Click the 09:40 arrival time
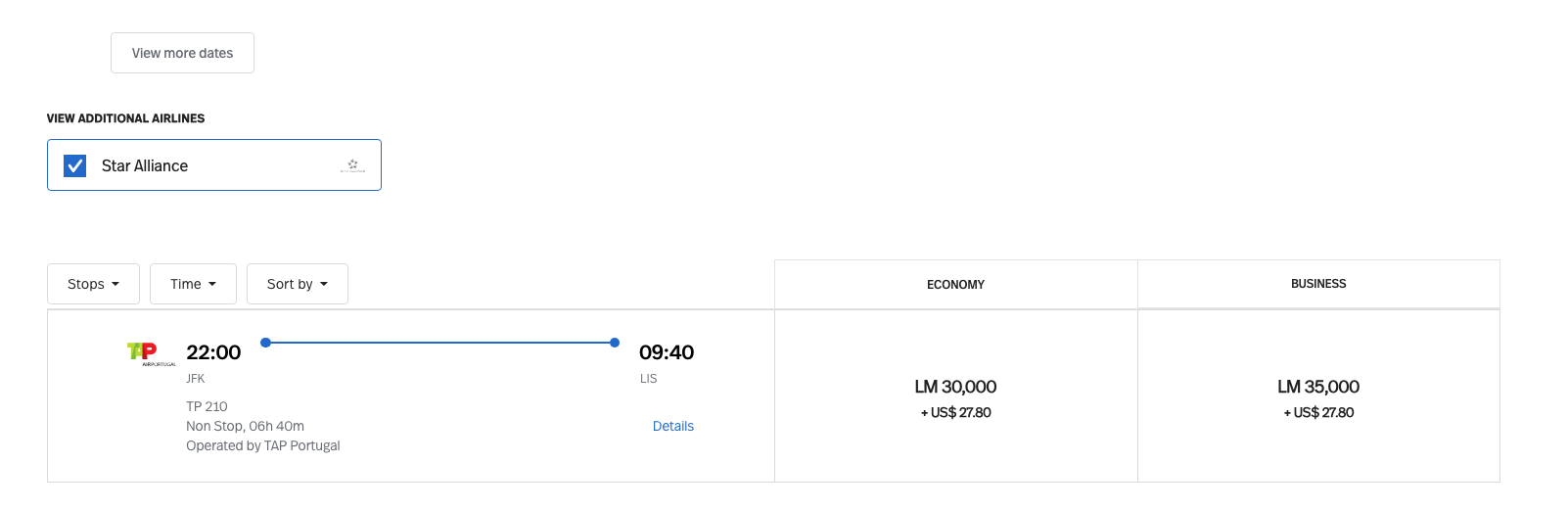Screen dimensions: 1568x510 coord(667,352)
